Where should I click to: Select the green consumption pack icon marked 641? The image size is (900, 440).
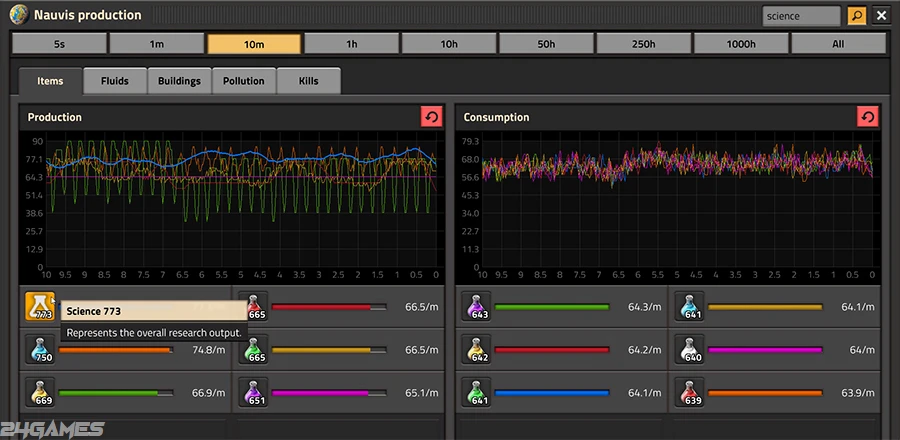476,392
